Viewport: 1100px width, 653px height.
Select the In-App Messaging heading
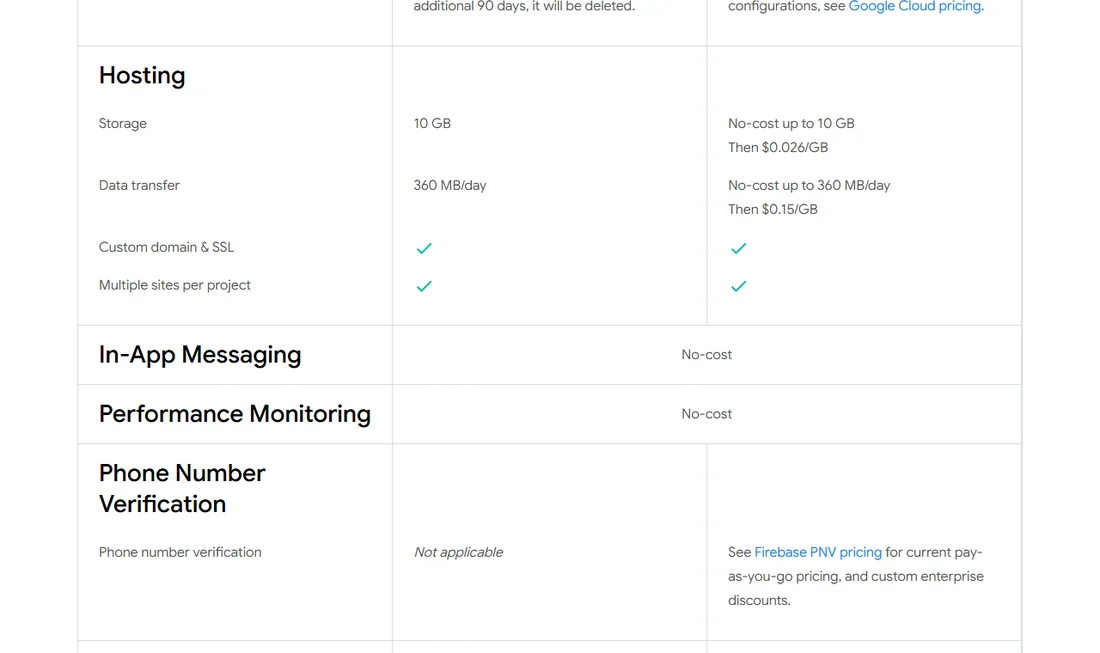tap(200, 354)
